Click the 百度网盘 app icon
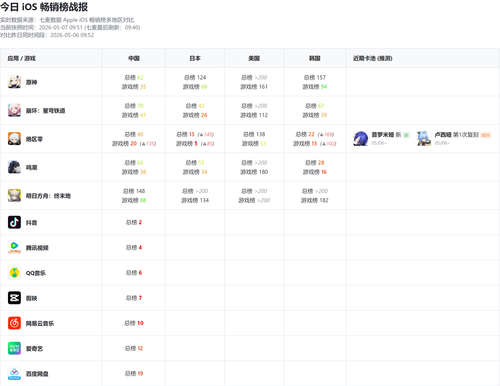The image size is (500, 386). 14,373
